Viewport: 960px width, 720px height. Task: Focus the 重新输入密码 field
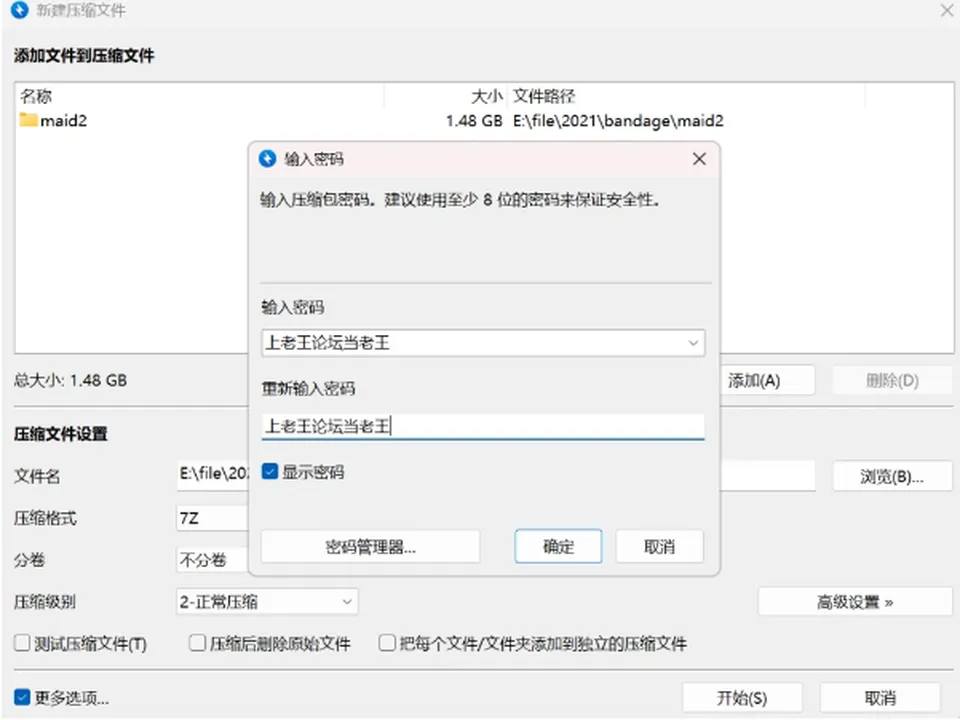pos(483,426)
